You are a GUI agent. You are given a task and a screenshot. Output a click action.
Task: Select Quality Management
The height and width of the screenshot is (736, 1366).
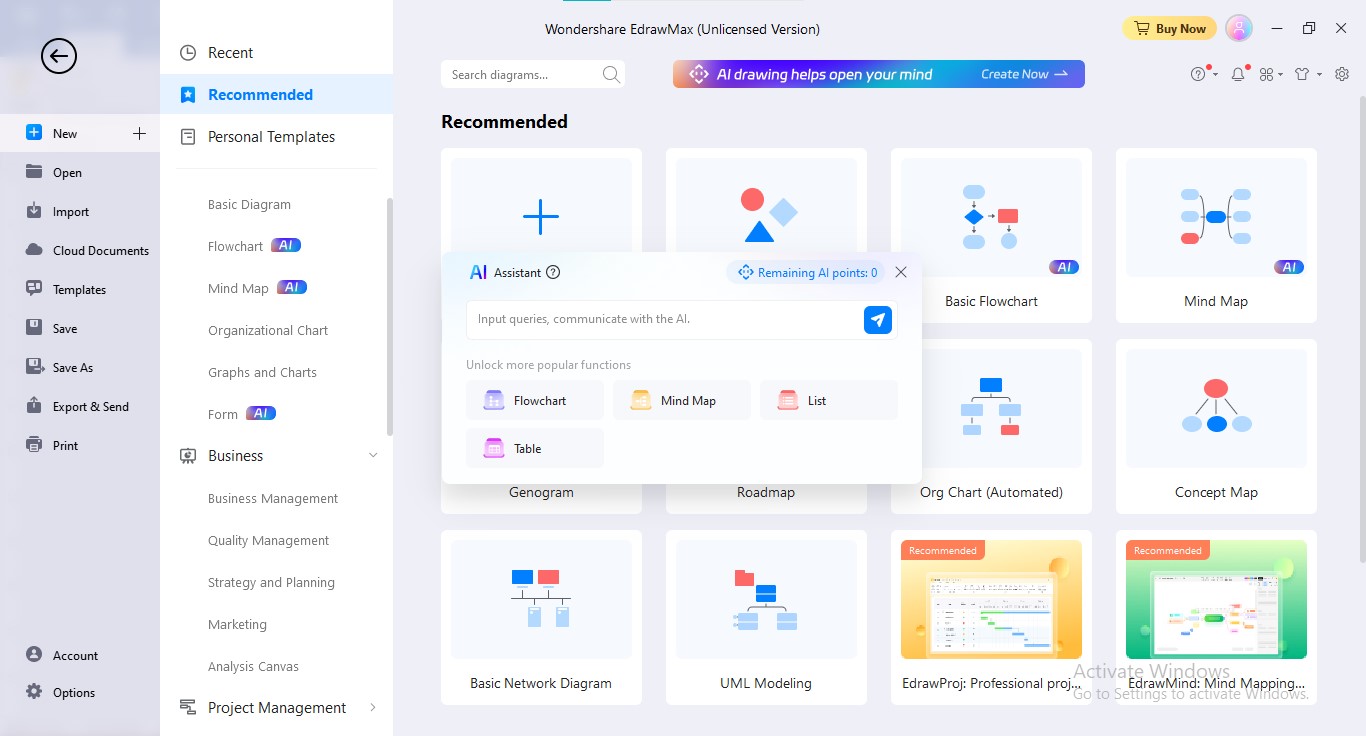tap(268, 540)
